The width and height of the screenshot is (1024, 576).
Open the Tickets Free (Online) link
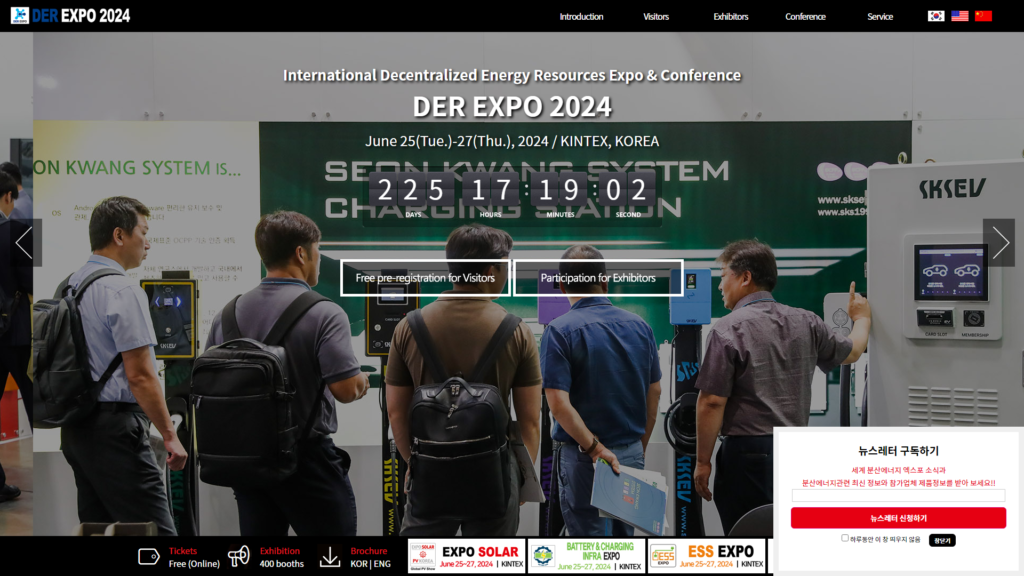(194, 557)
